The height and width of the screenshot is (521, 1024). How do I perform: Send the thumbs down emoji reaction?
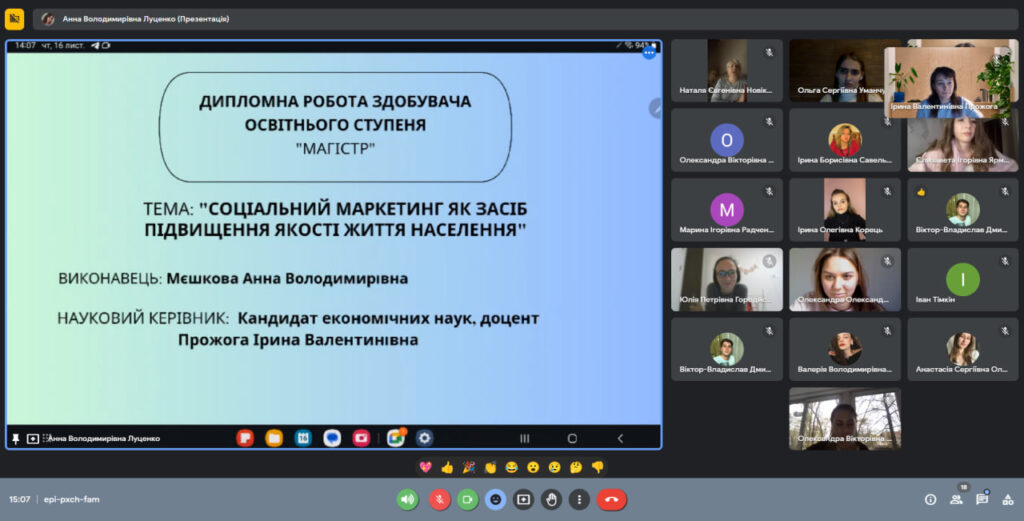click(x=597, y=467)
